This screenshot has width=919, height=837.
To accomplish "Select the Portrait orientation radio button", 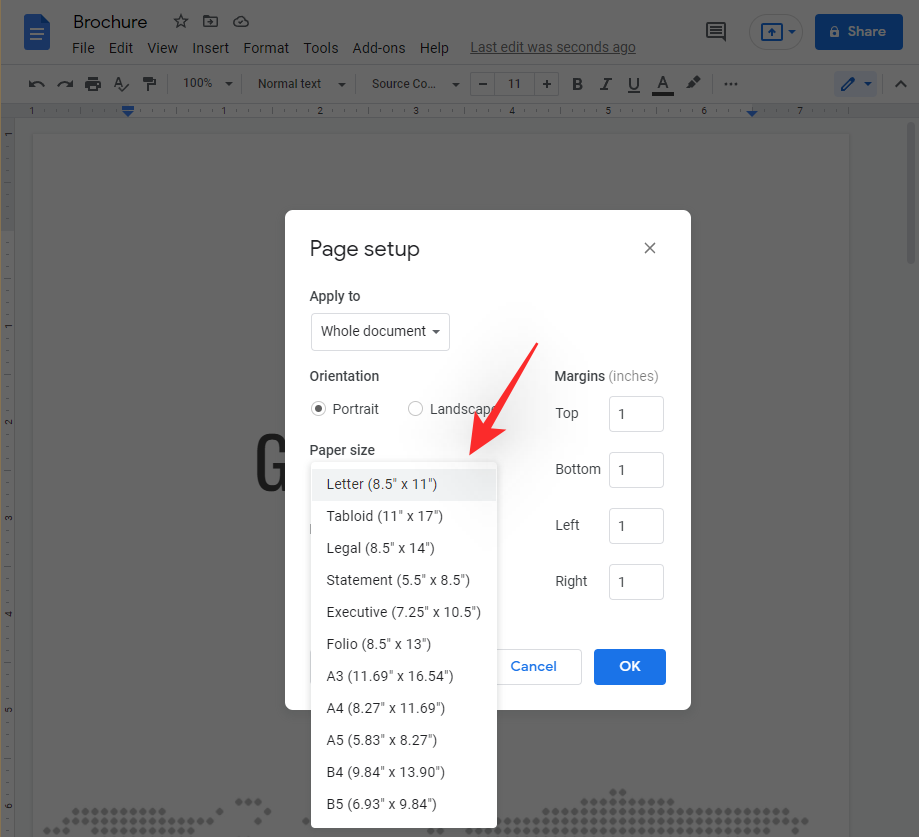I will (318, 409).
